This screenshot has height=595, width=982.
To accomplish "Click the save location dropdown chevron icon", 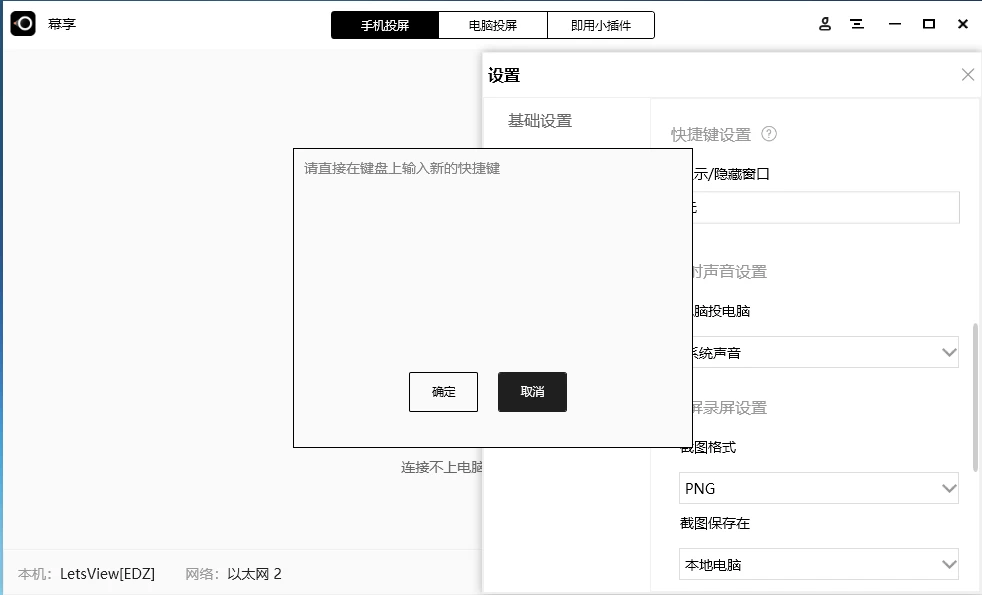I will click(946, 564).
